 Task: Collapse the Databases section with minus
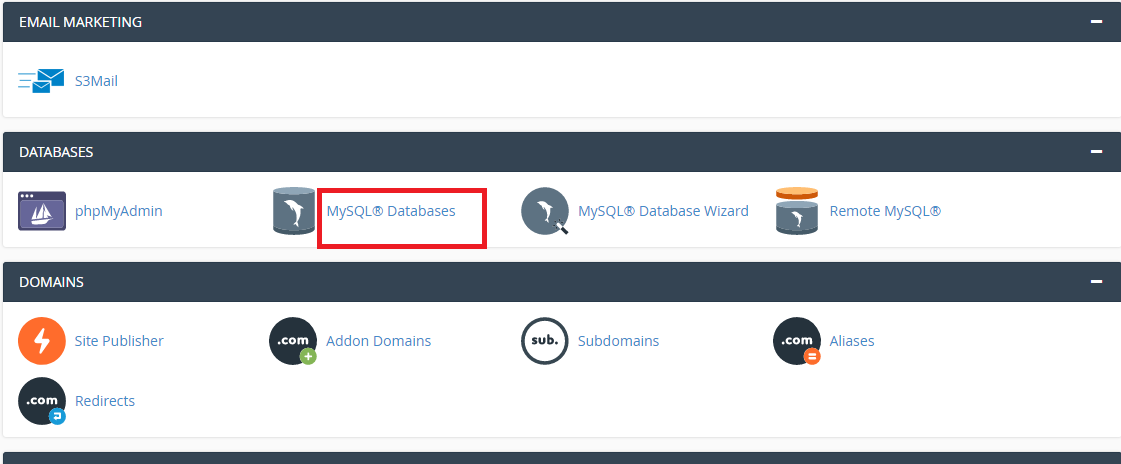pos(1096,152)
